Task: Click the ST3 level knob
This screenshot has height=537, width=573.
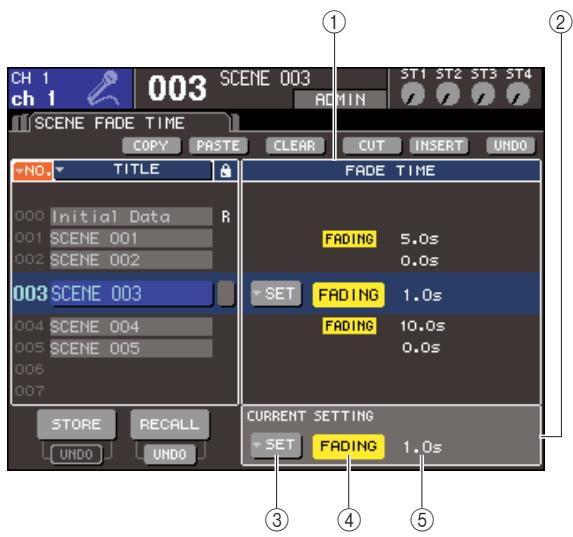Action: click(x=483, y=94)
